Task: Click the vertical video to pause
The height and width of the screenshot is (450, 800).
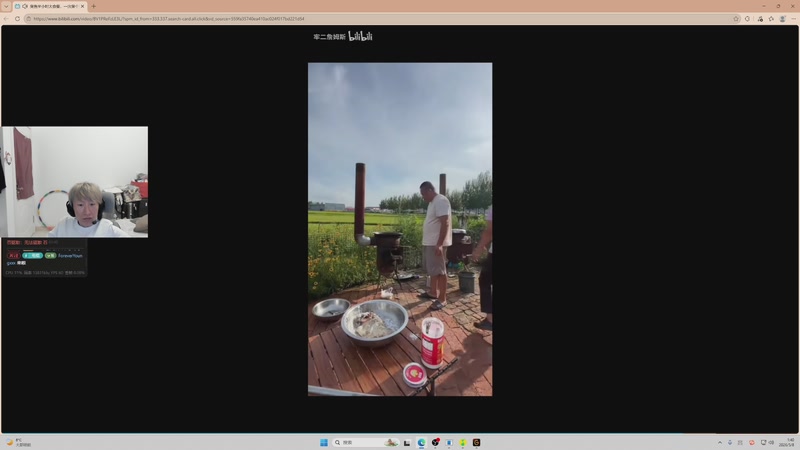Action: click(x=400, y=229)
